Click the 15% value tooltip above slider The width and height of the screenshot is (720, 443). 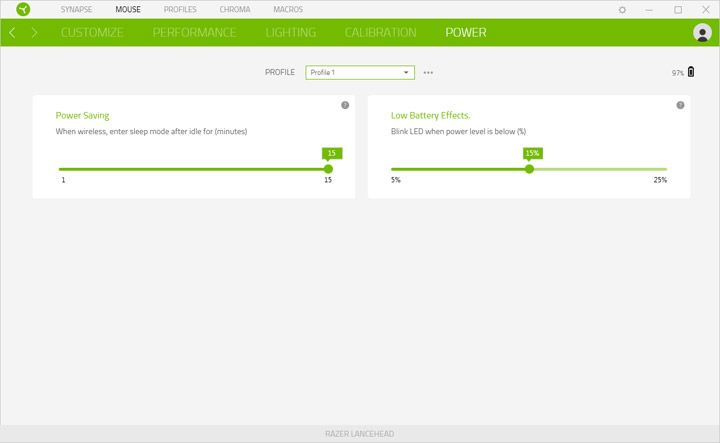(x=532, y=153)
